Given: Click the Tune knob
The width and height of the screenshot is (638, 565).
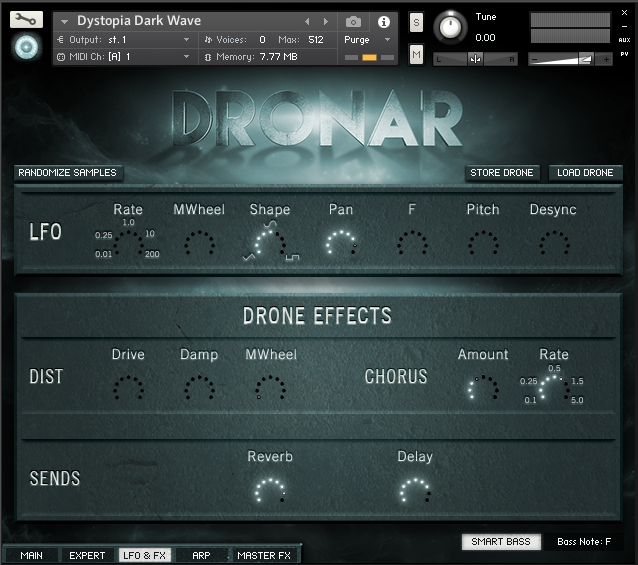Looking at the screenshot, I should 450,27.
